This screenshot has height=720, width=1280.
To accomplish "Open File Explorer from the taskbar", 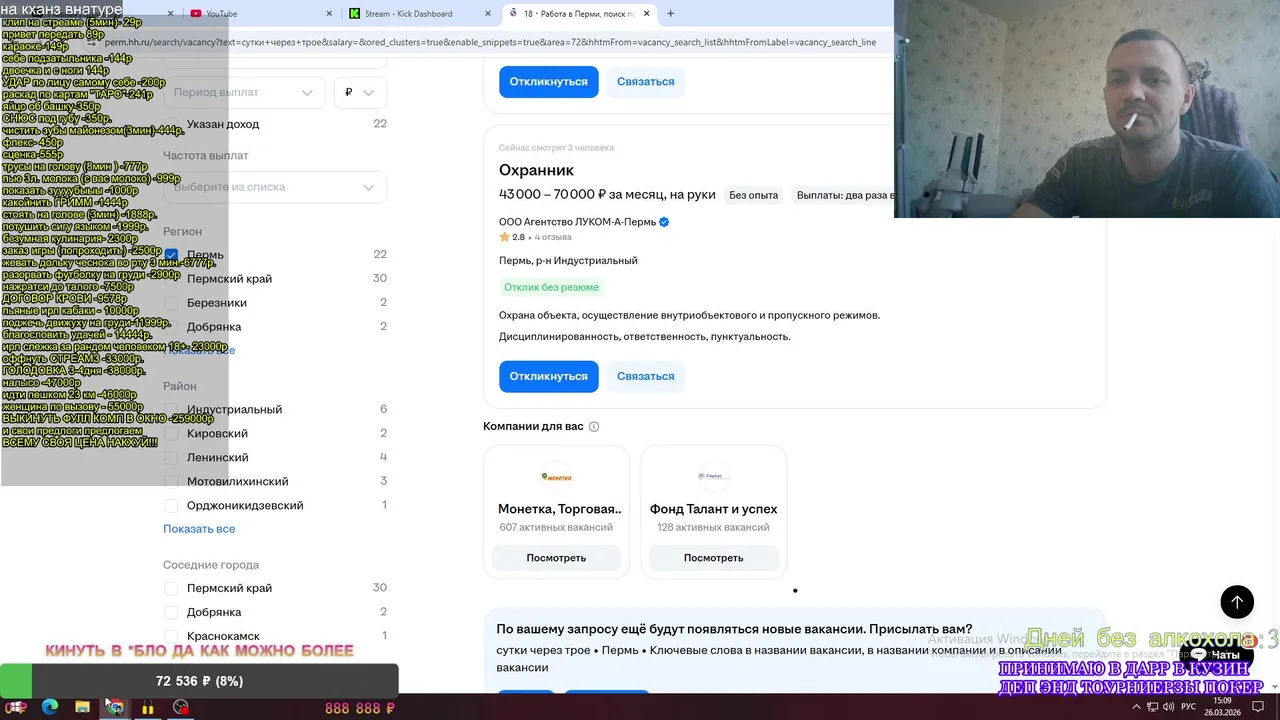I will (x=82, y=707).
